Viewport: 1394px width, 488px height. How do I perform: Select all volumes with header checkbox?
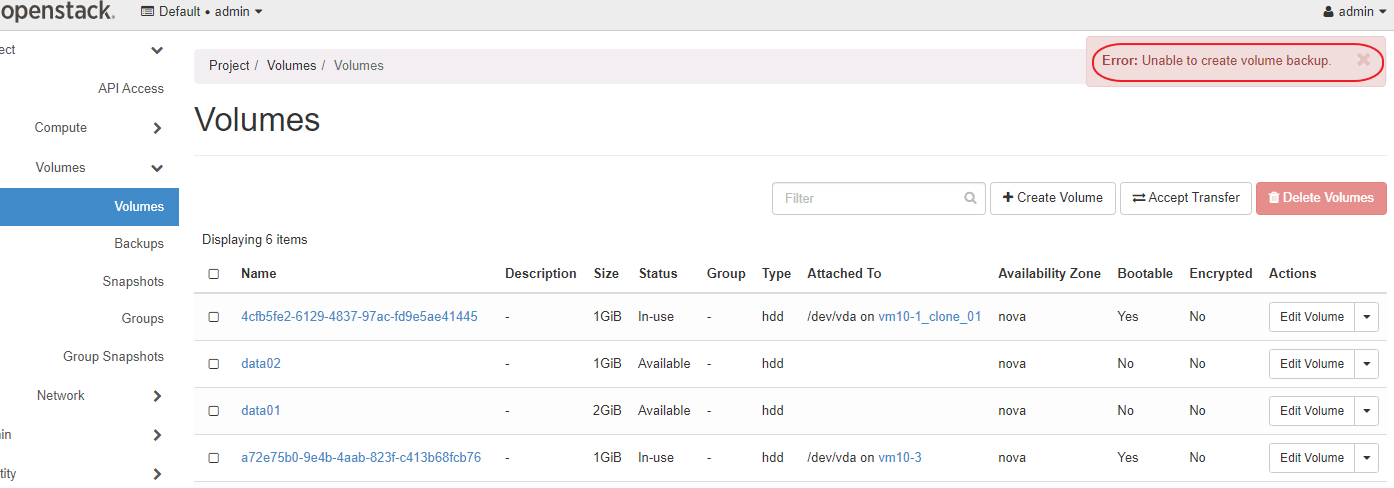[x=213, y=274]
